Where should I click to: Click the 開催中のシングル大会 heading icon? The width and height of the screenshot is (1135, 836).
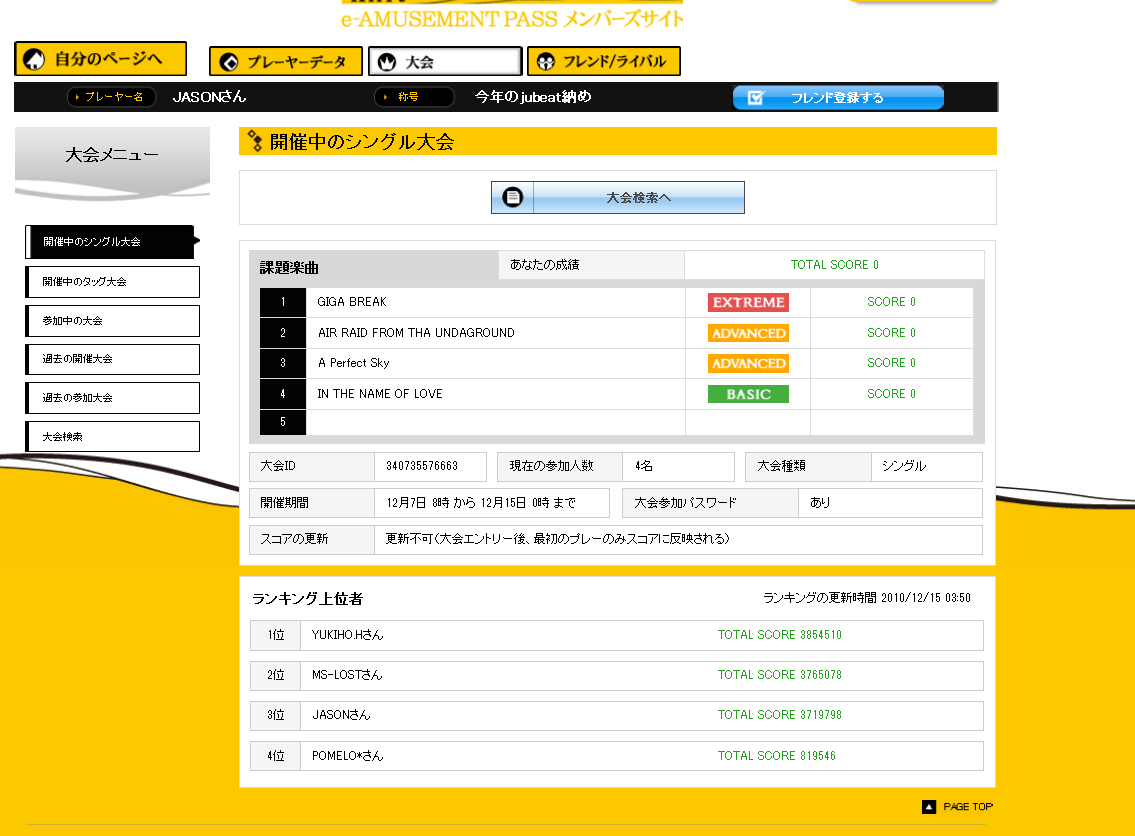pos(255,141)
